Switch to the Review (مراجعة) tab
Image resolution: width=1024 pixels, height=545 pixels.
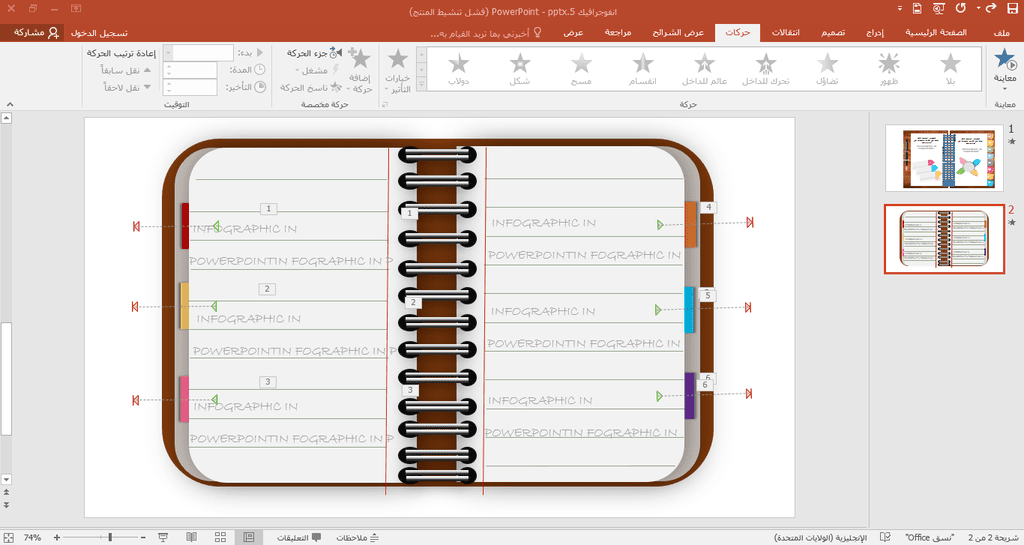[617, 33]
